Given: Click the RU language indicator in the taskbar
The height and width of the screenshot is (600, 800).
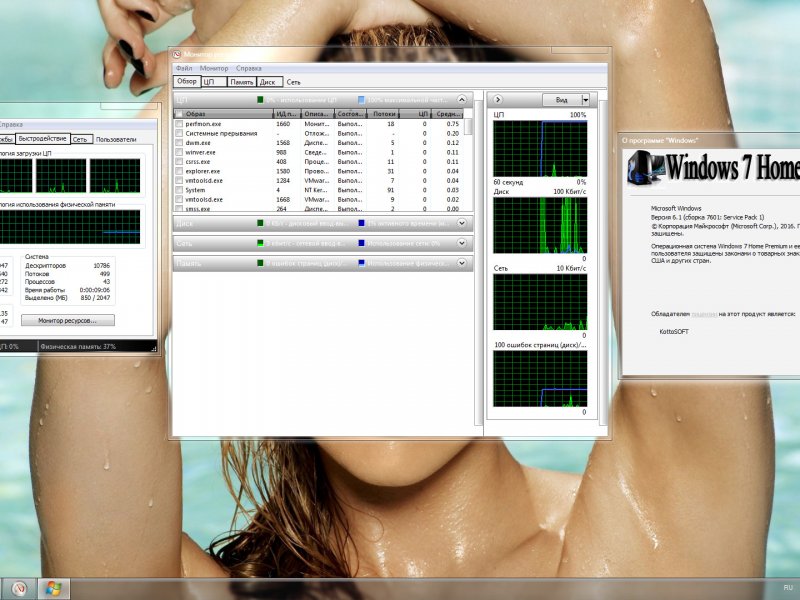Looking at the screenshot, I should (x=788, y=588).
